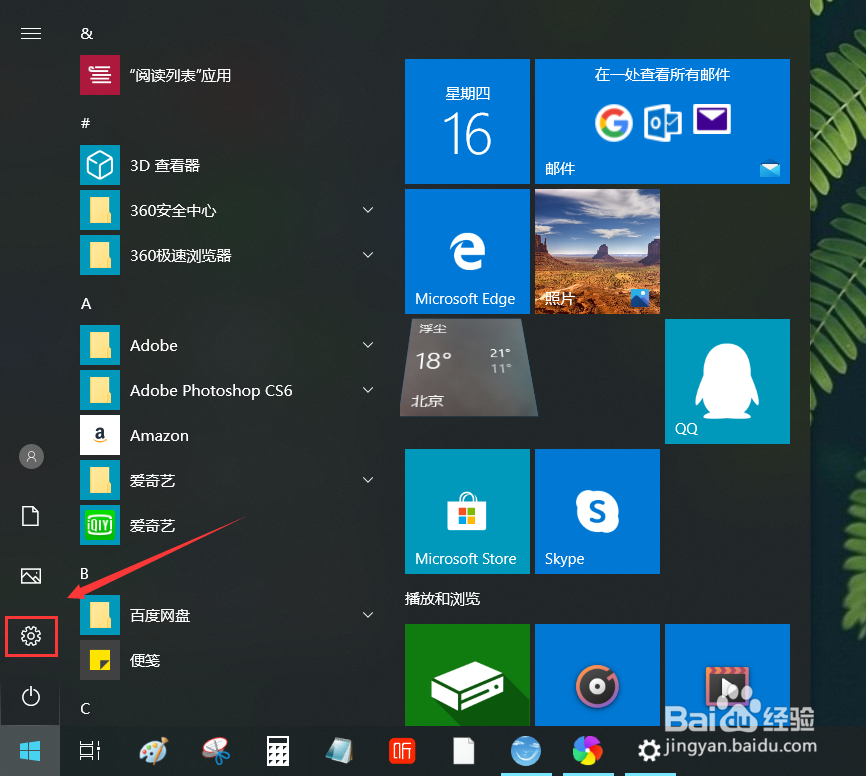
Task: Open the Adobe Photoshop CS6 folder entry
Action: point(229,390)
